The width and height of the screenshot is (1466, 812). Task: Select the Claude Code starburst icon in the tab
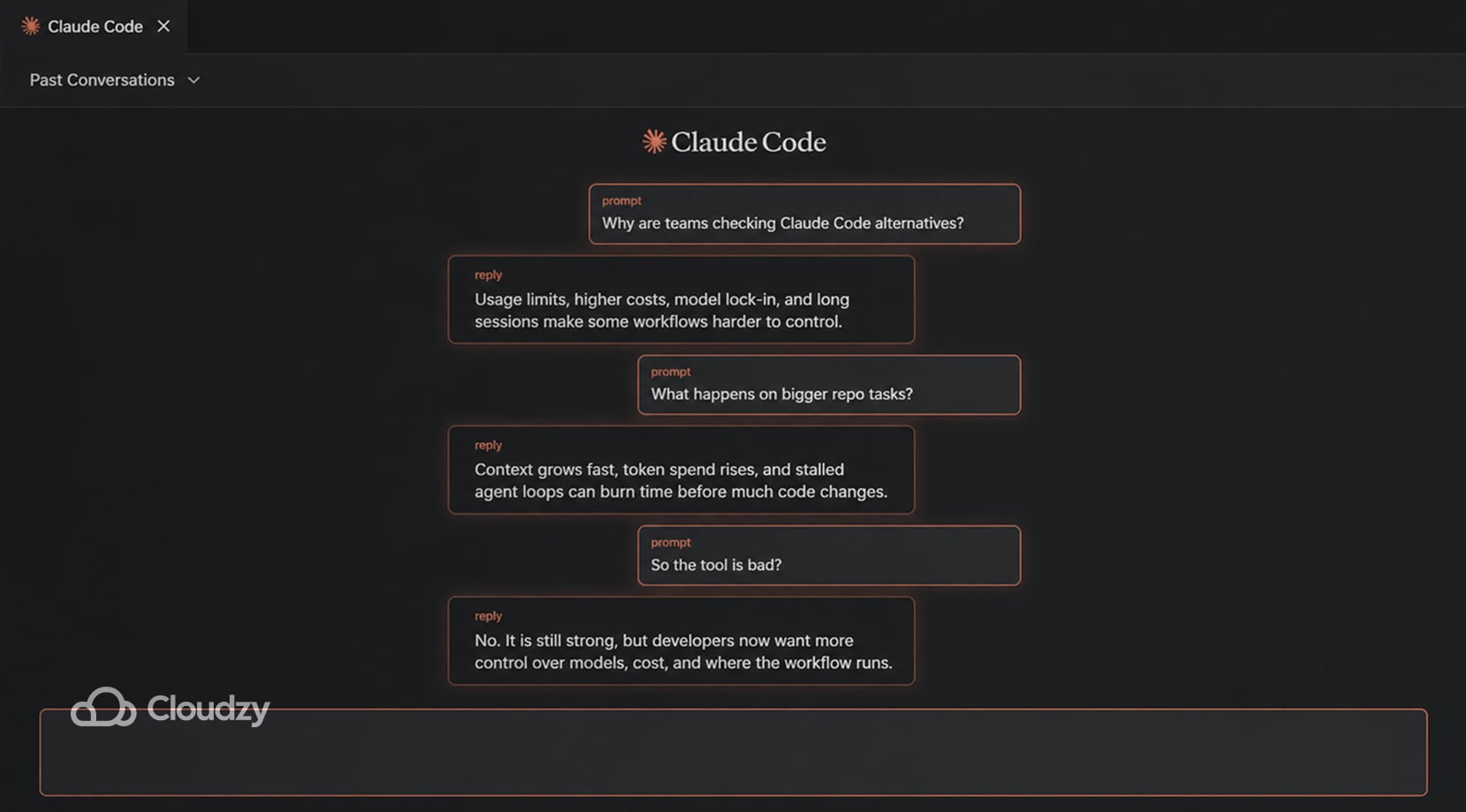pos(30,26)
